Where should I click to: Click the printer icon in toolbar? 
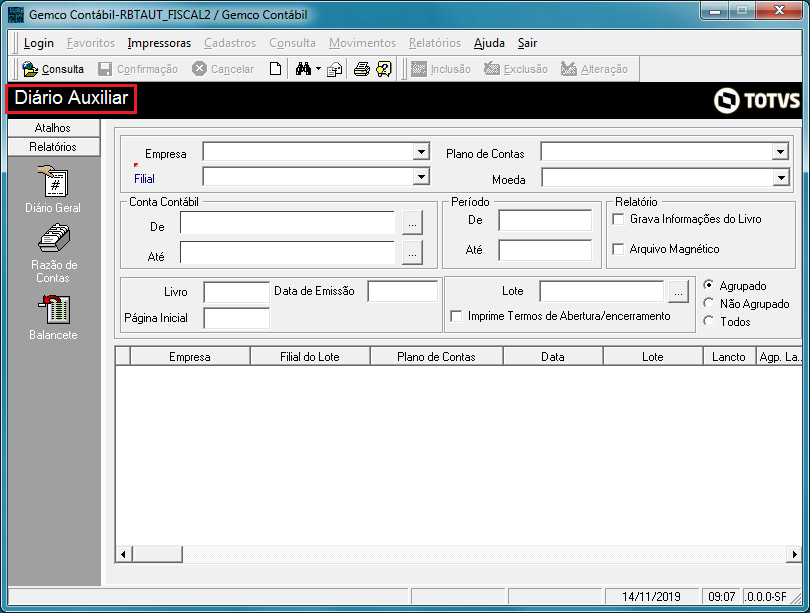point(362,69)
